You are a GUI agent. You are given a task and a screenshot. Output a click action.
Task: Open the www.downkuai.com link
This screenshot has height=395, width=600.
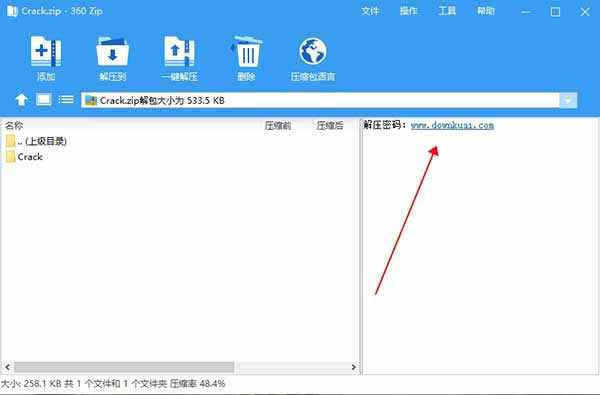[x=452, y=125]
